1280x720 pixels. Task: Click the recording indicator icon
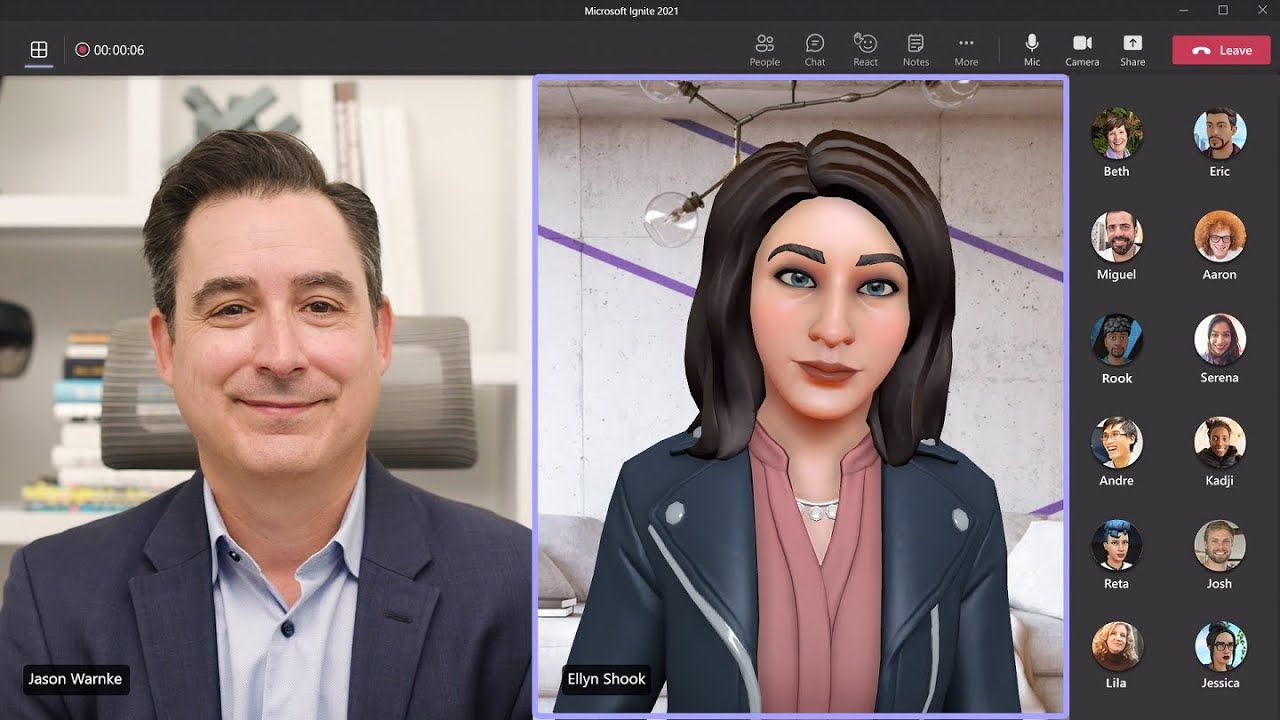point(82,50)
